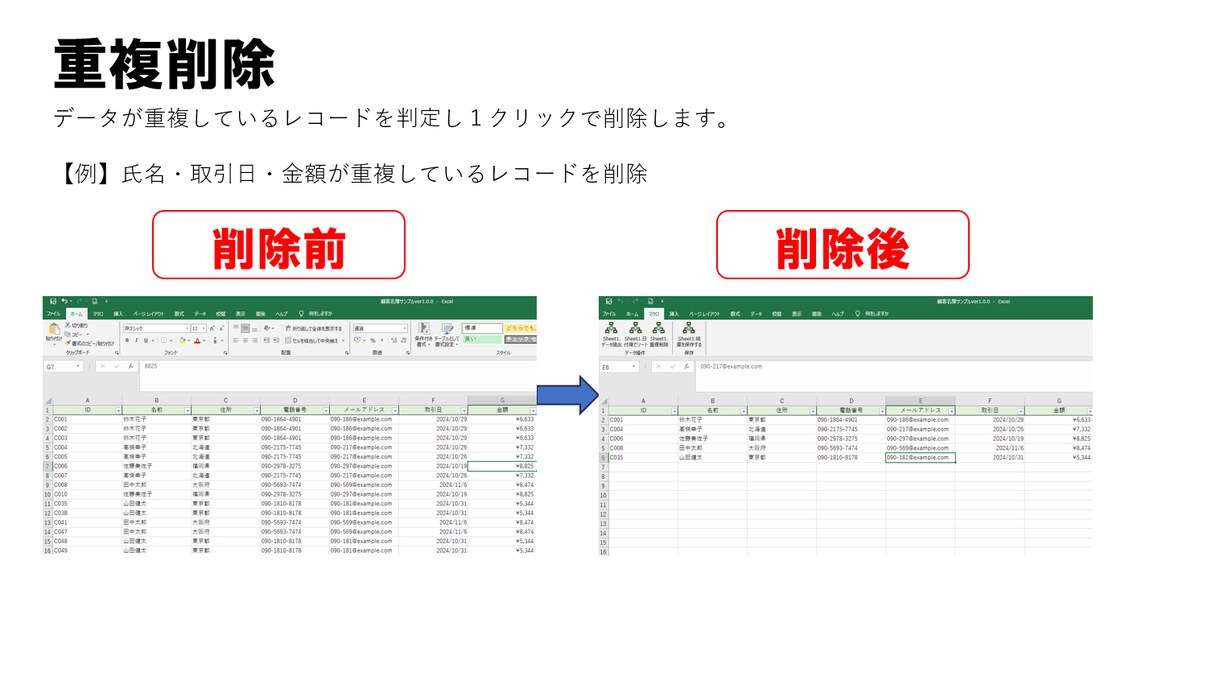The height and width of the screenshot is (684, 1220).
Task: Click formula bar confirm checkmark in 削除前 Excel
Action: click(x=117, y=366)
